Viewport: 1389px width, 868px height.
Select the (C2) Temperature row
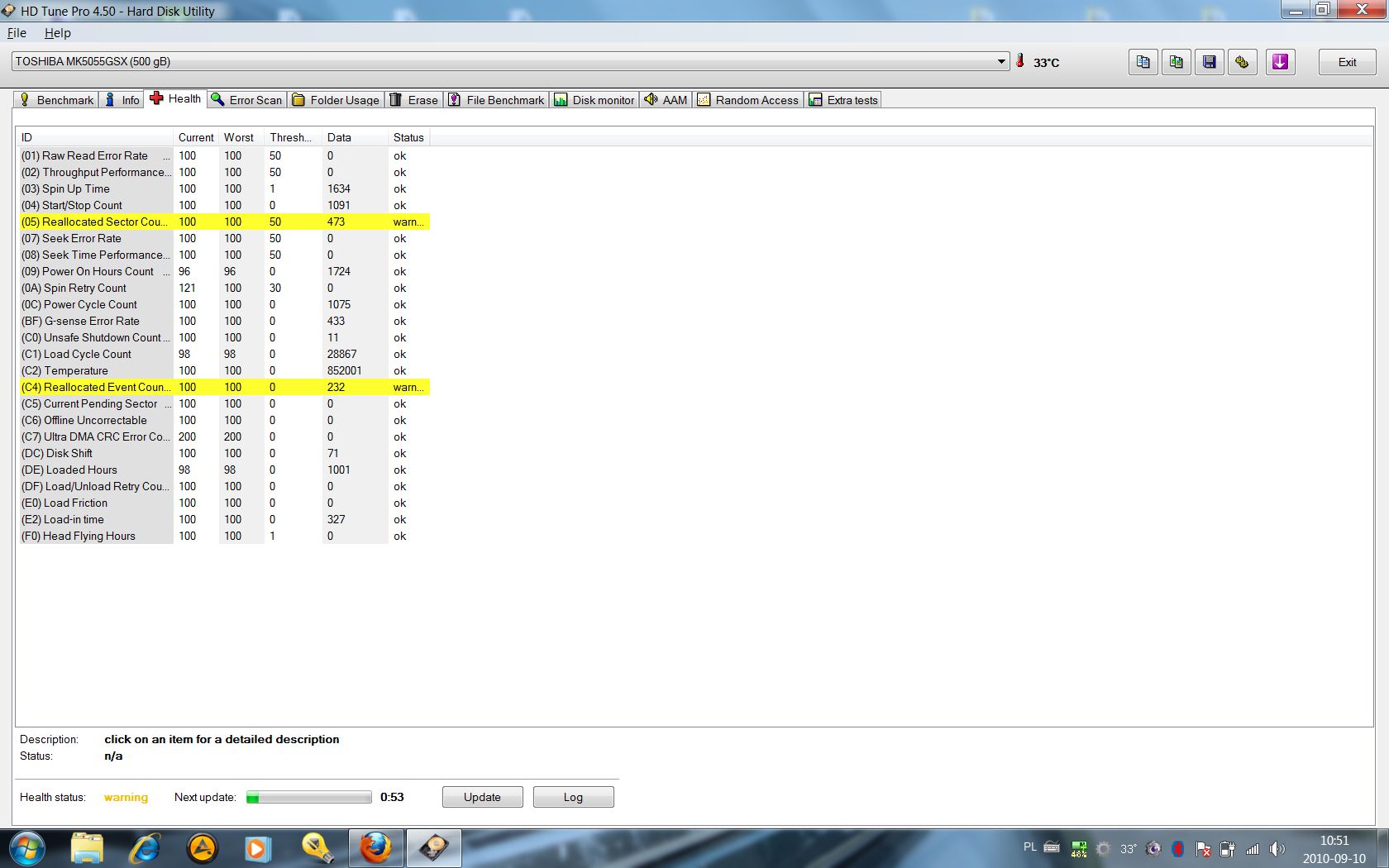pyautogui.click(x=223, y=370)
